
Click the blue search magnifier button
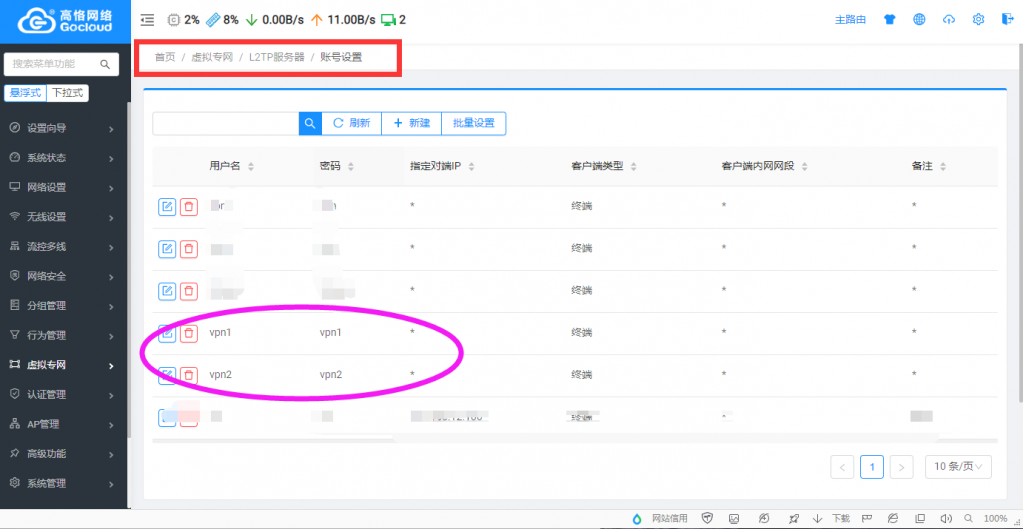tap(310, 123)
